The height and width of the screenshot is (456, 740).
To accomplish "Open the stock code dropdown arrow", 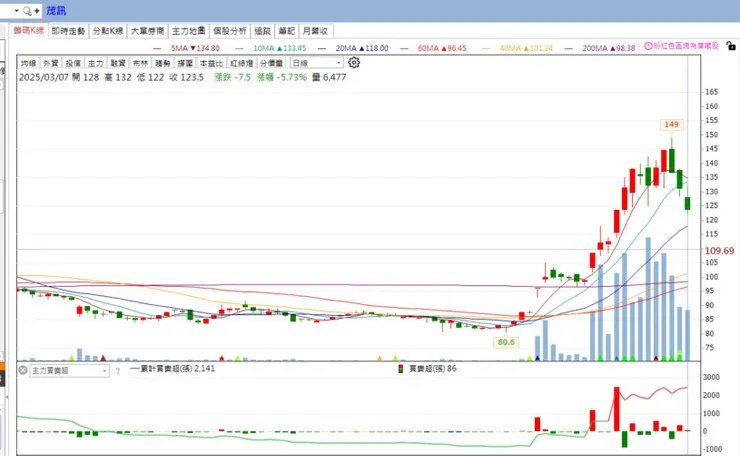I will coord(17,10).
